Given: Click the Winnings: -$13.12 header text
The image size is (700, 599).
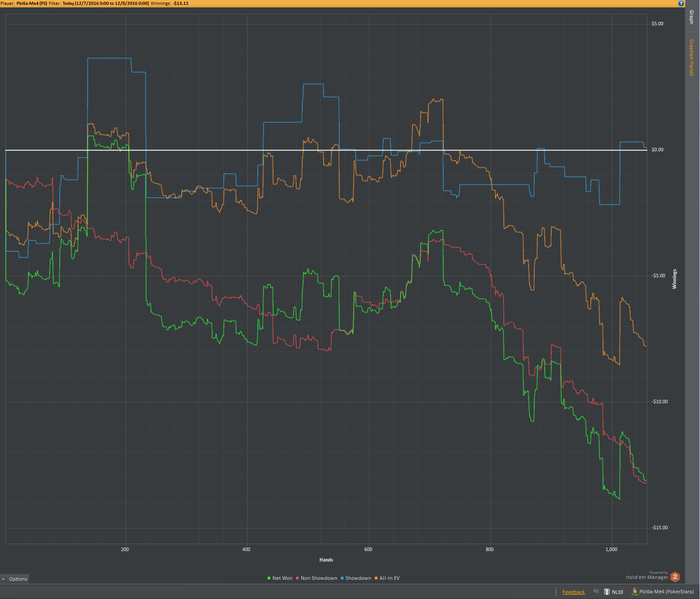Looking at the screenshot, I should 170,3.
